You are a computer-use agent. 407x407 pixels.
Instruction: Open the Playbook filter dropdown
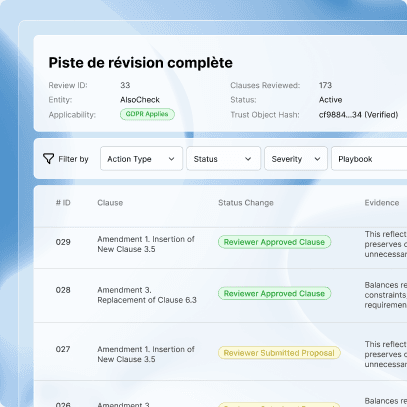point(369,159)
